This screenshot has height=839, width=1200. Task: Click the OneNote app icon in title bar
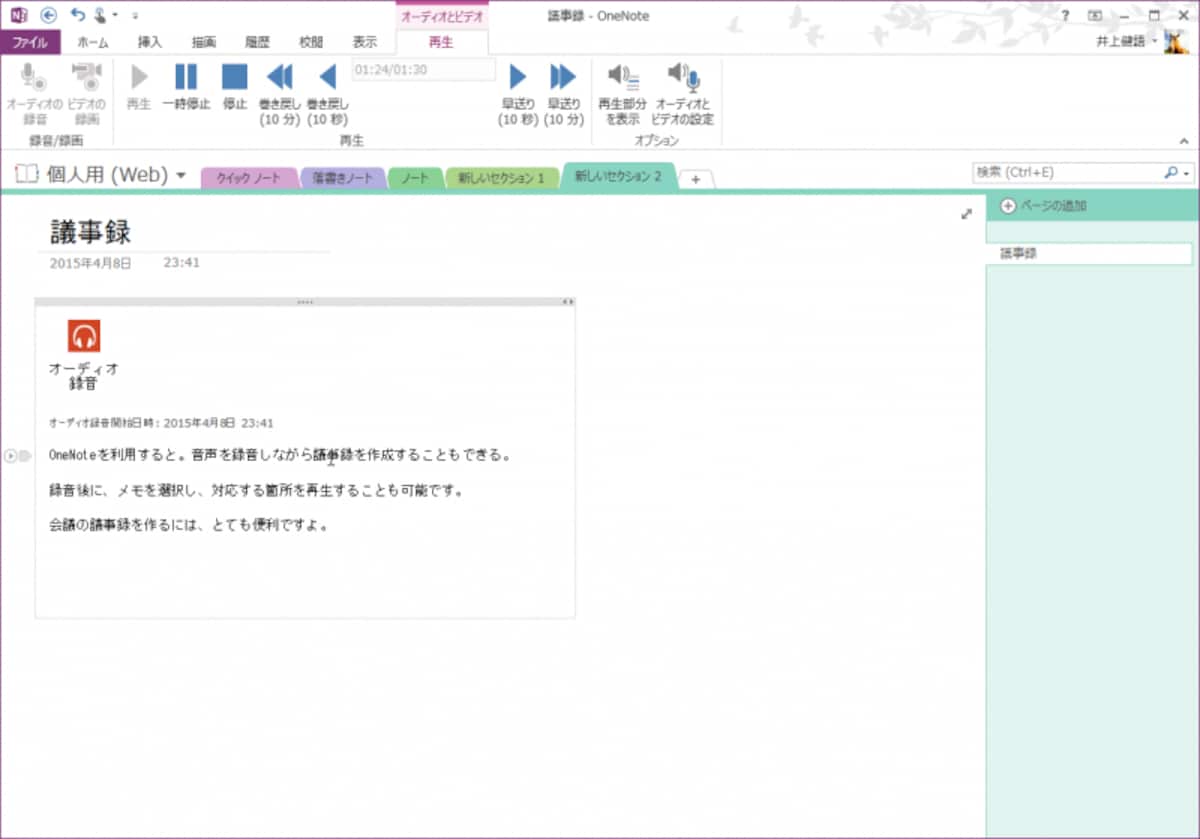(18, 15)
